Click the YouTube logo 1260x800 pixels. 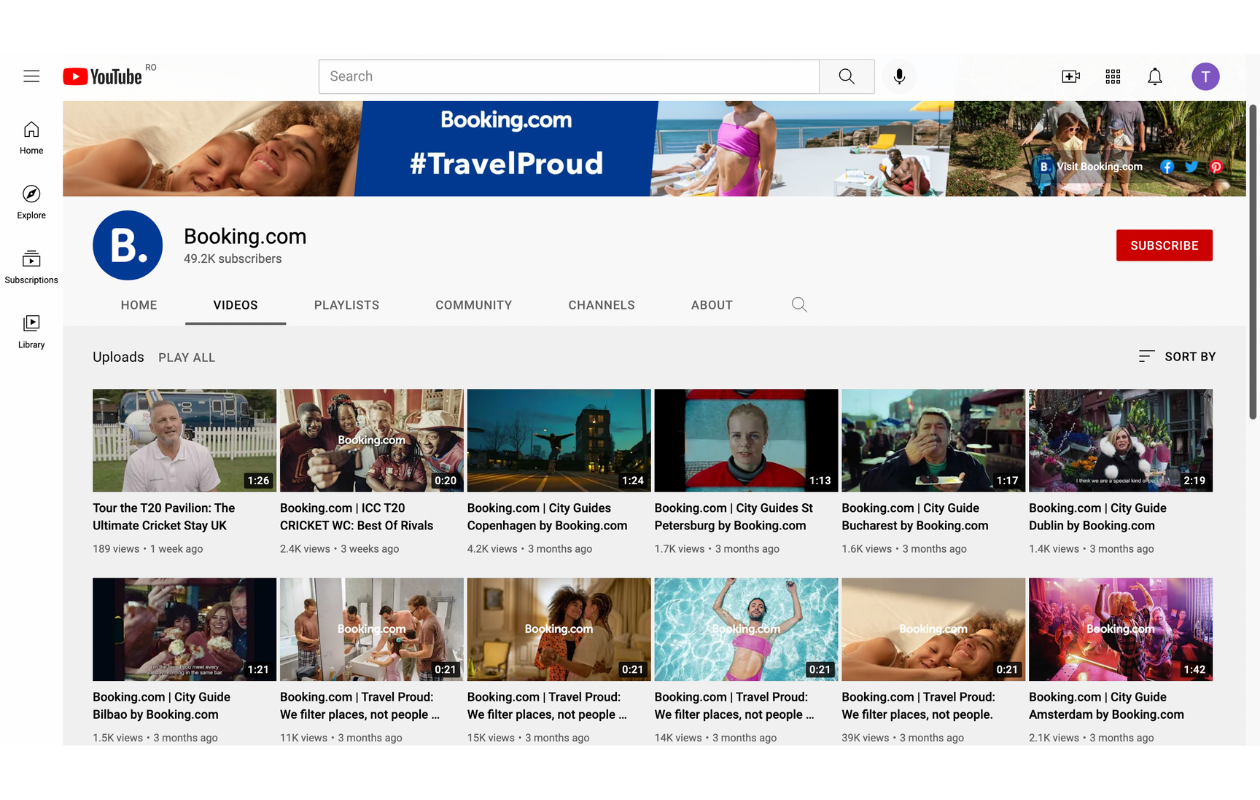click(103, 76)
